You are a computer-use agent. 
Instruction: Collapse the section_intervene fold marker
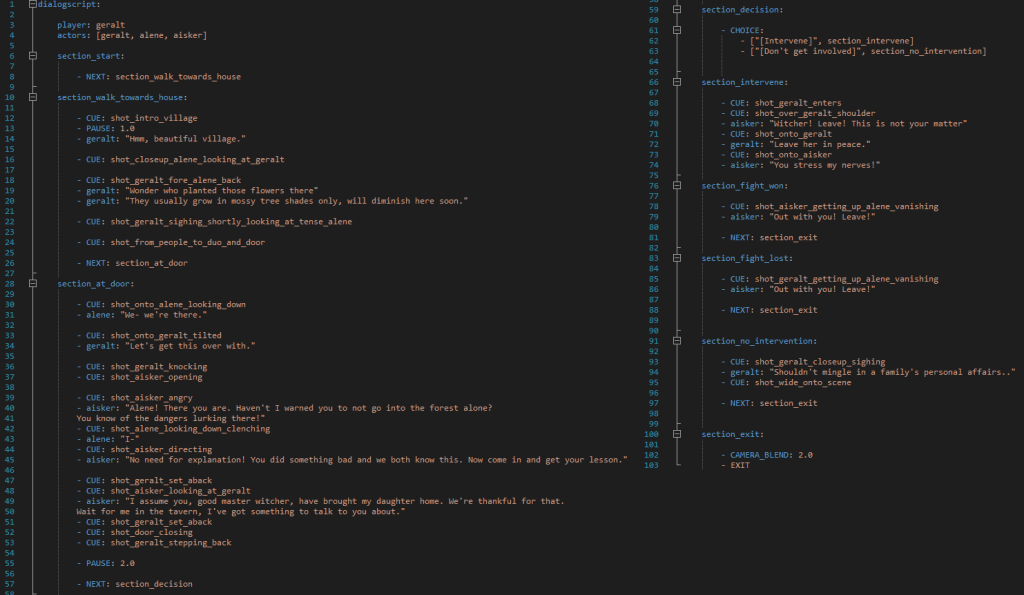[677, 82]
